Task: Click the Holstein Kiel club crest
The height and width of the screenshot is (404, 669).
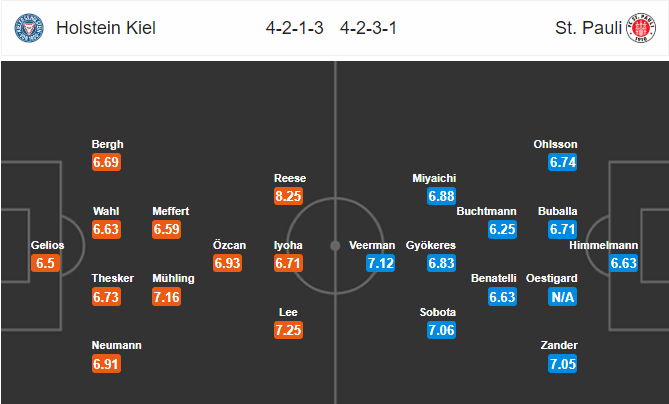Action: click(29, 28)
